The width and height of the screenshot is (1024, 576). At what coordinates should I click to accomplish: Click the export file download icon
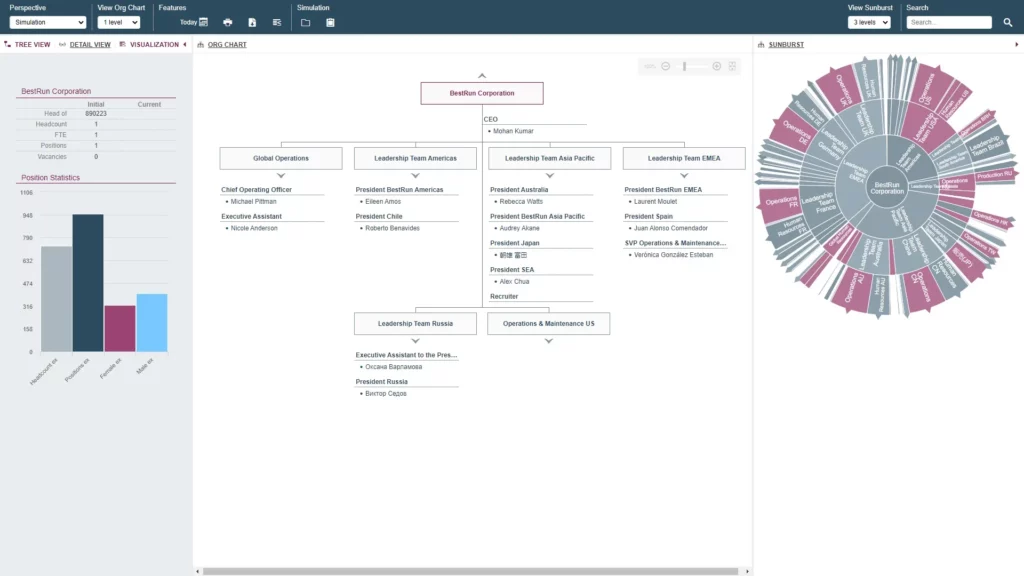[x=252, y=22]
